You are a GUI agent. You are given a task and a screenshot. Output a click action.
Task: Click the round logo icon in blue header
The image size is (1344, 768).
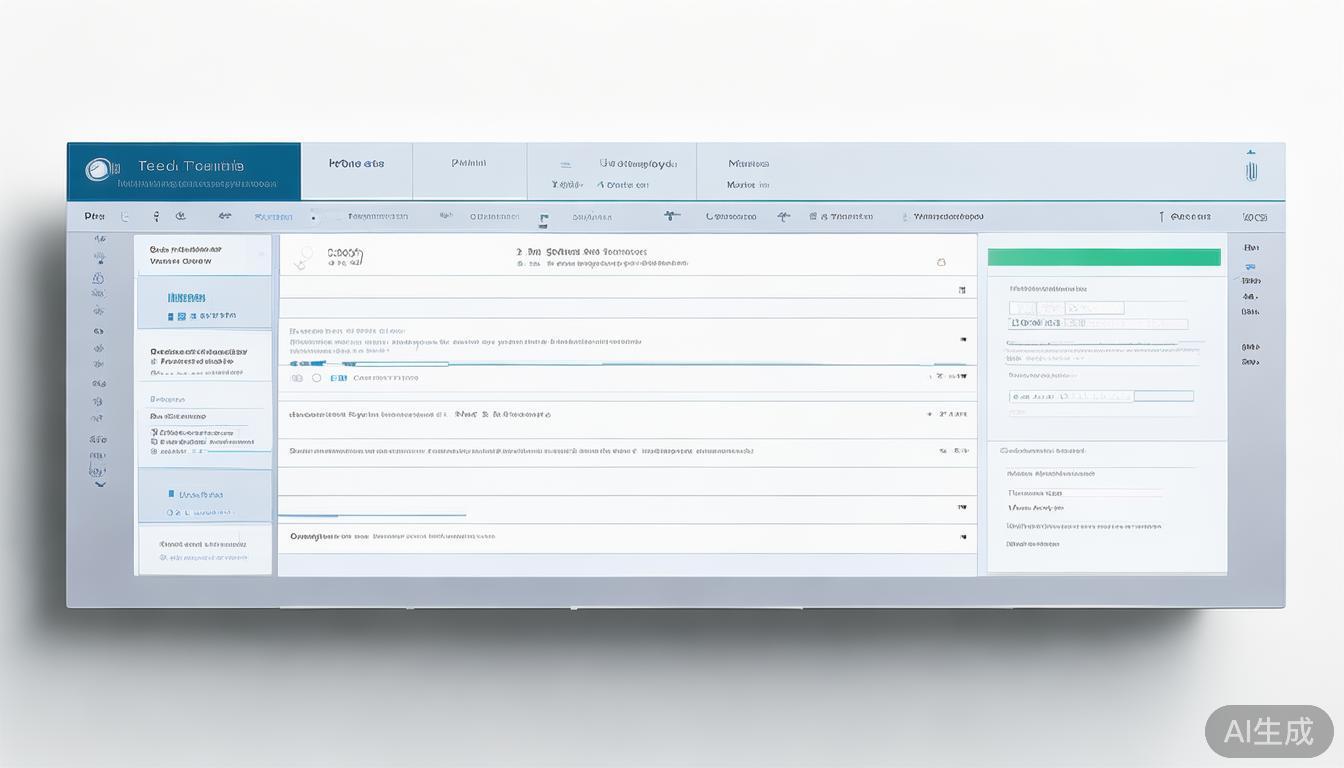click(97, 170)
